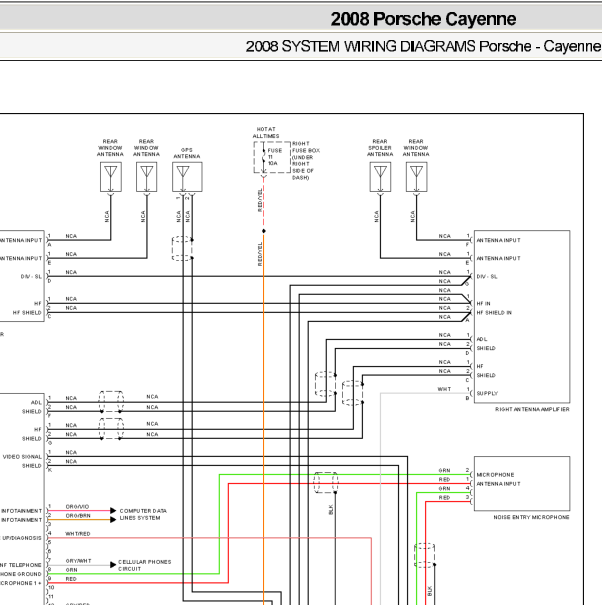Click the "BLK" label below the microphone wire shield

tap(331, 509)
